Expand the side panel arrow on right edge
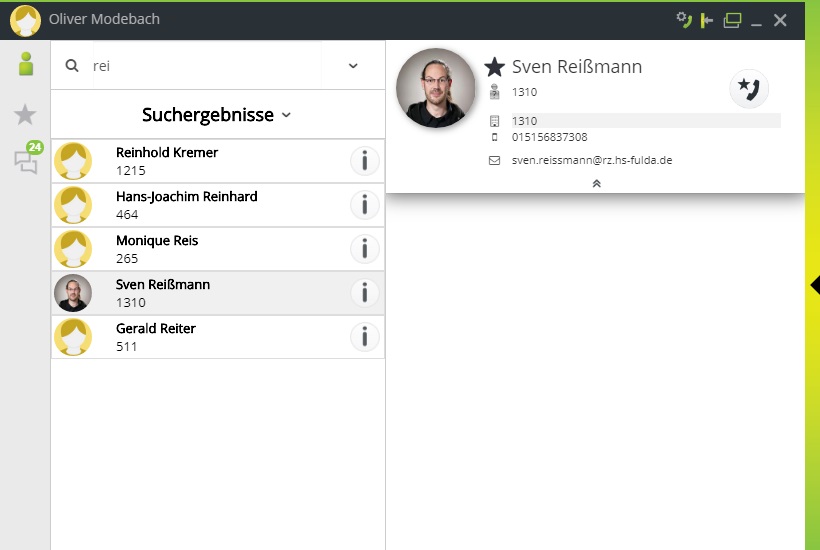 click(x=813, y=285)
